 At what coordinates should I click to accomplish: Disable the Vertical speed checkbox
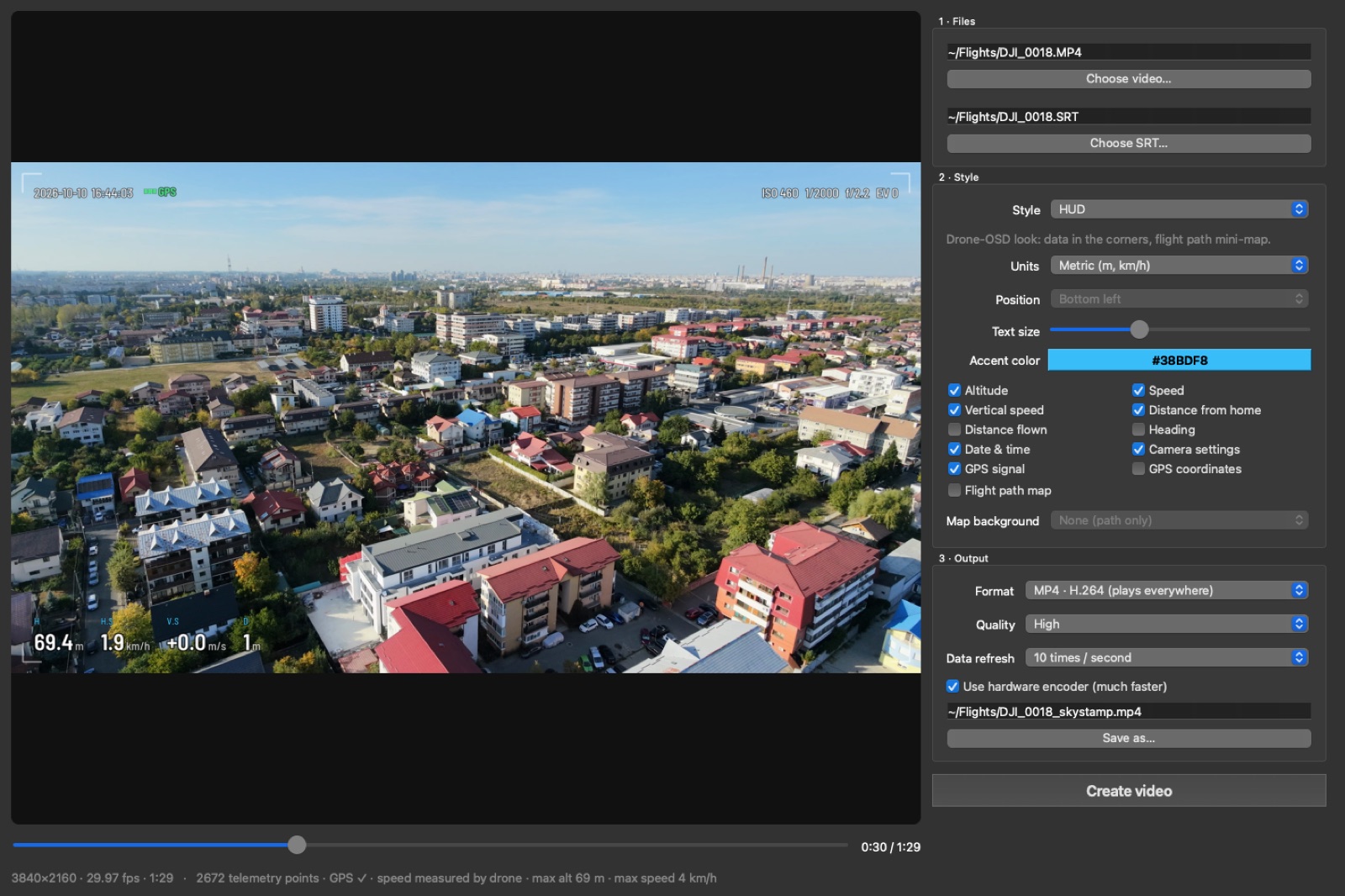point(954,410)
